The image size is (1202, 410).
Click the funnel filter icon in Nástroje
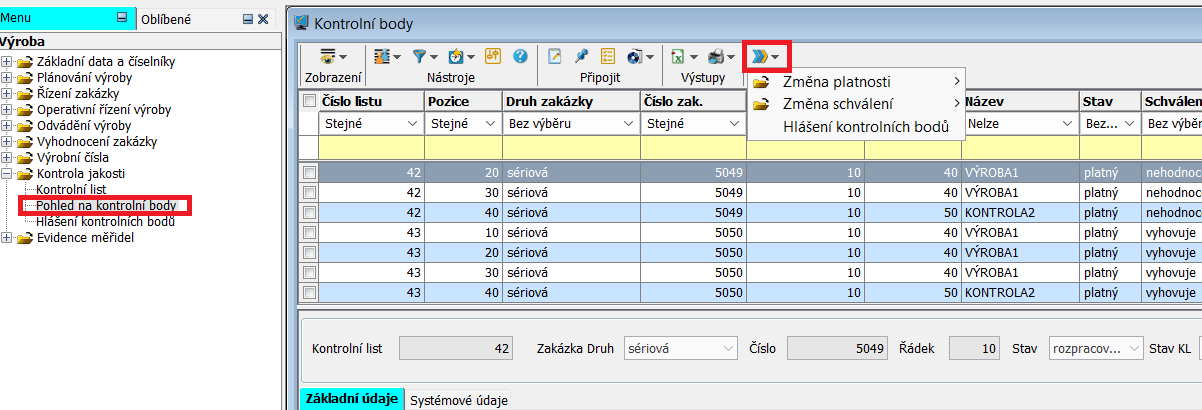[421, 57]
